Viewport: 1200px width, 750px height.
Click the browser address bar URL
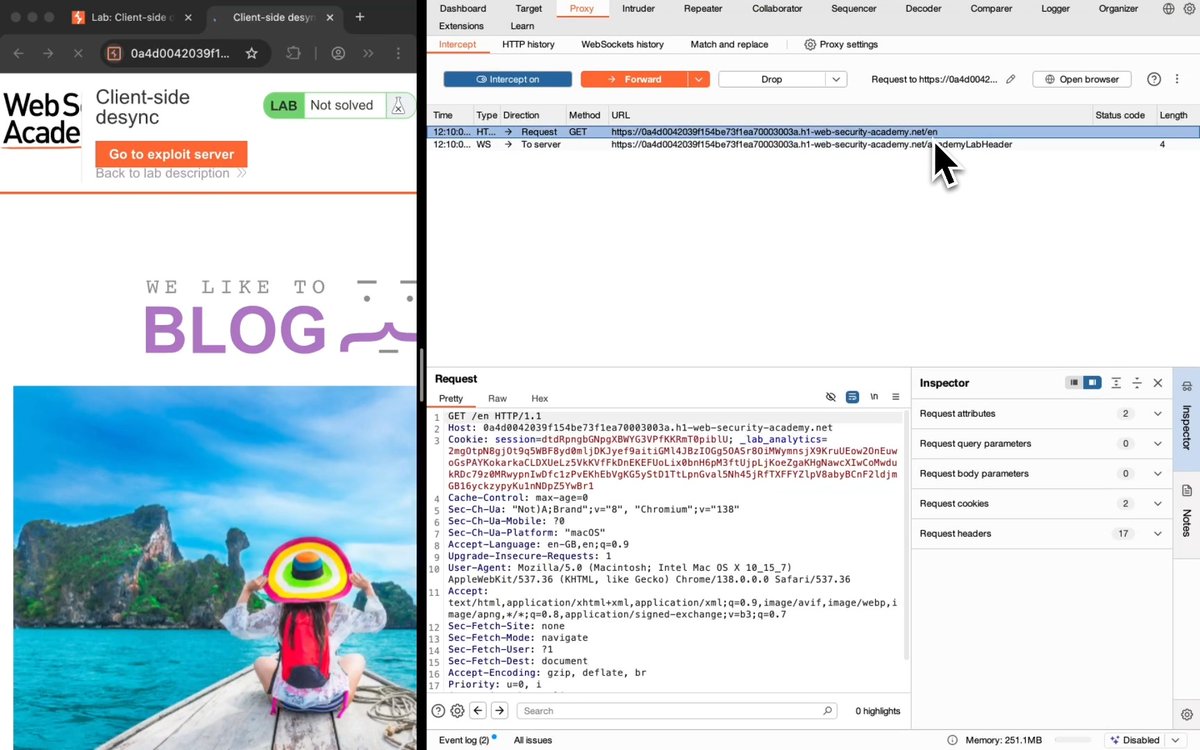pos(180,53)
